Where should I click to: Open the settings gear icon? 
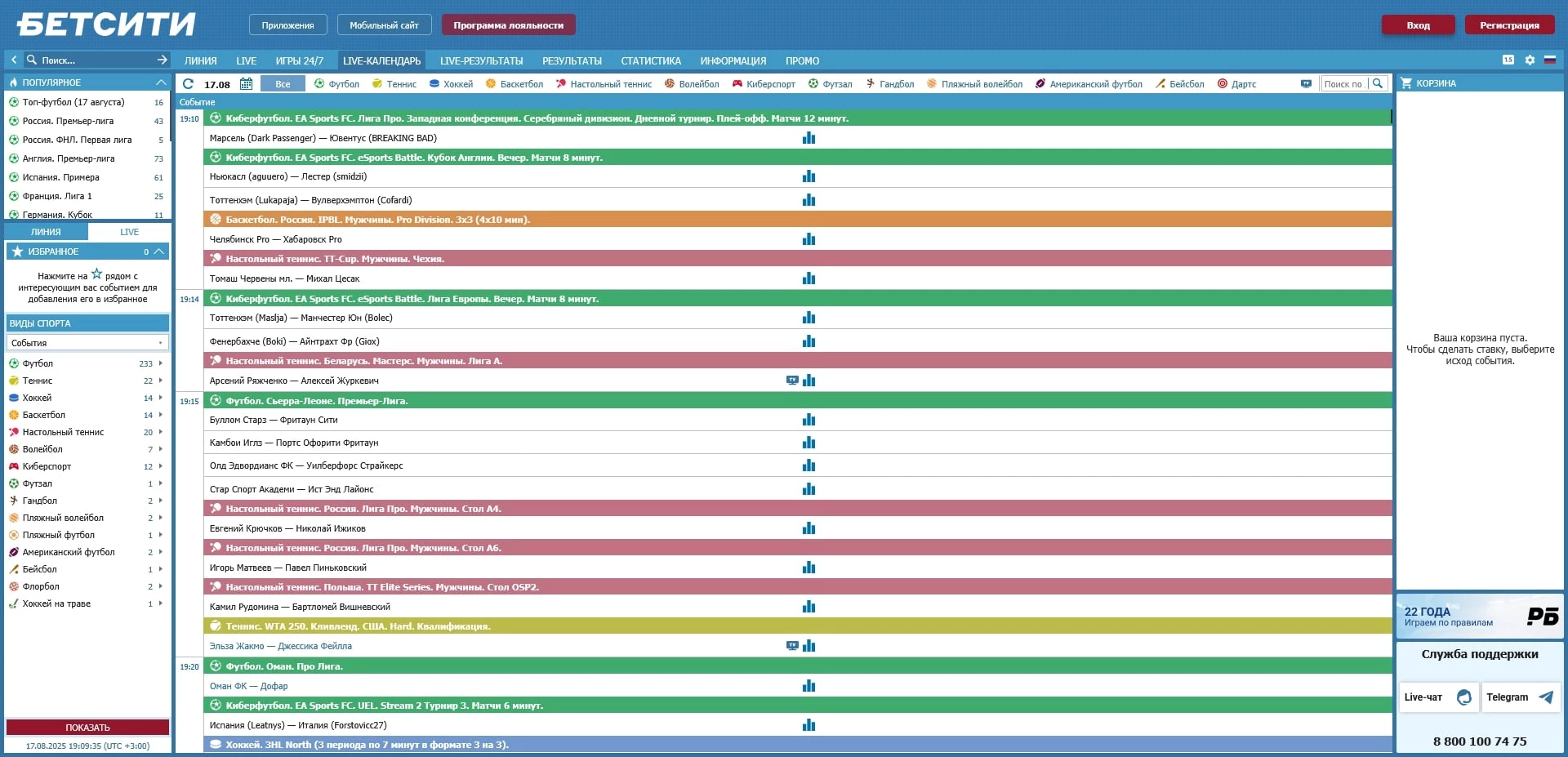click(1530, 60)
